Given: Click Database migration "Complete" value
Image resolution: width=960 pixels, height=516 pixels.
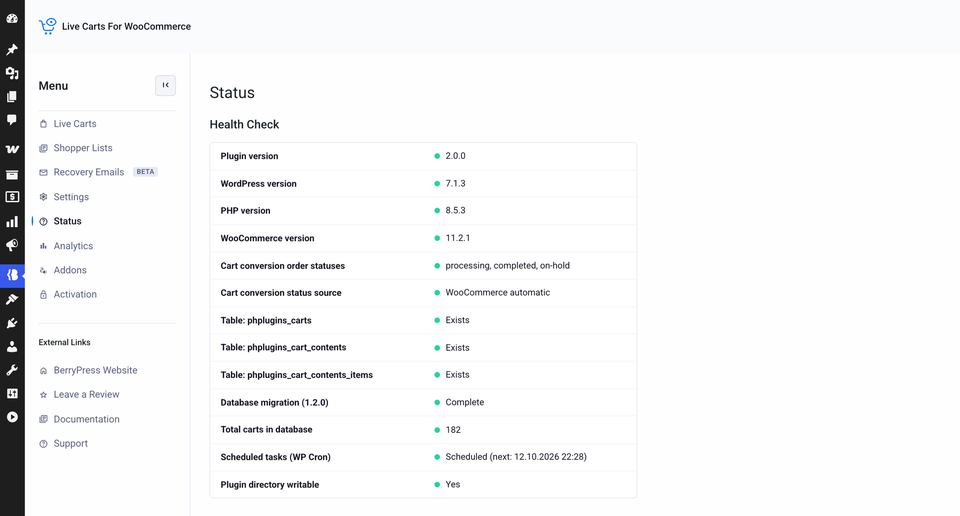Looking at the screenshot, I should (x=465, y=402).
